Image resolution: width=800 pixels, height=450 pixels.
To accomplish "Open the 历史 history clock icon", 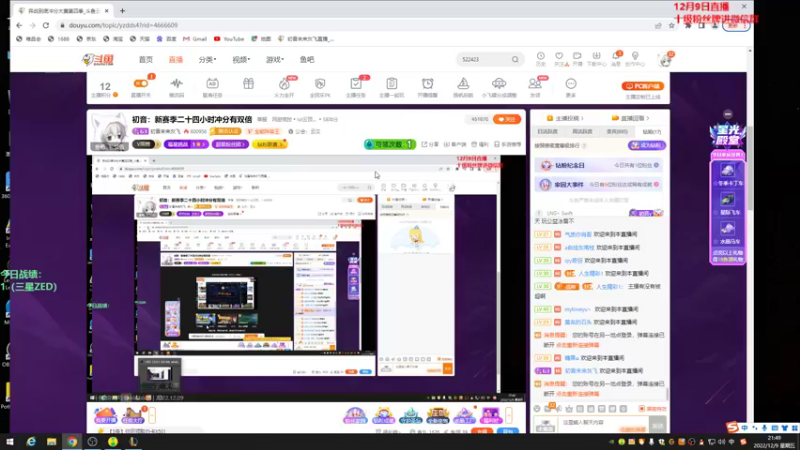I will point(540,59).
